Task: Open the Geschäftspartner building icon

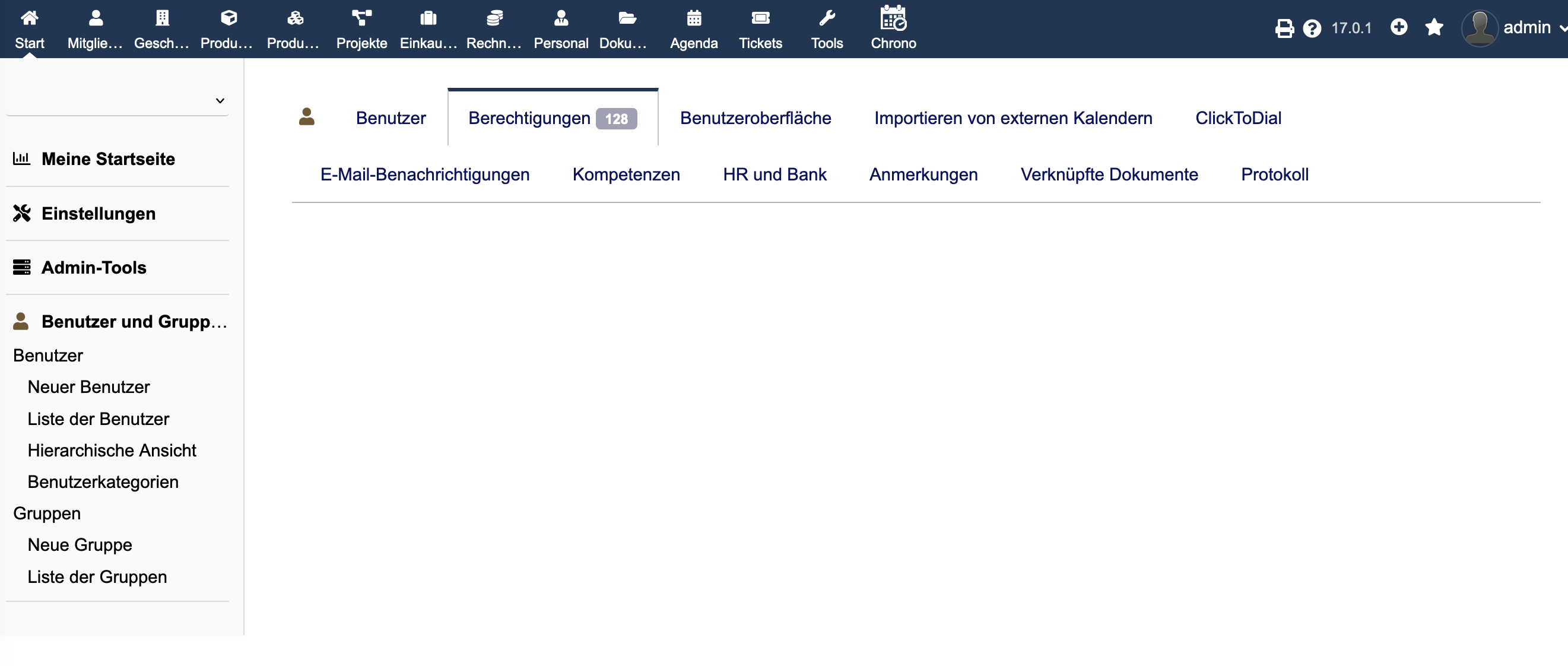Action: (162, 18)
